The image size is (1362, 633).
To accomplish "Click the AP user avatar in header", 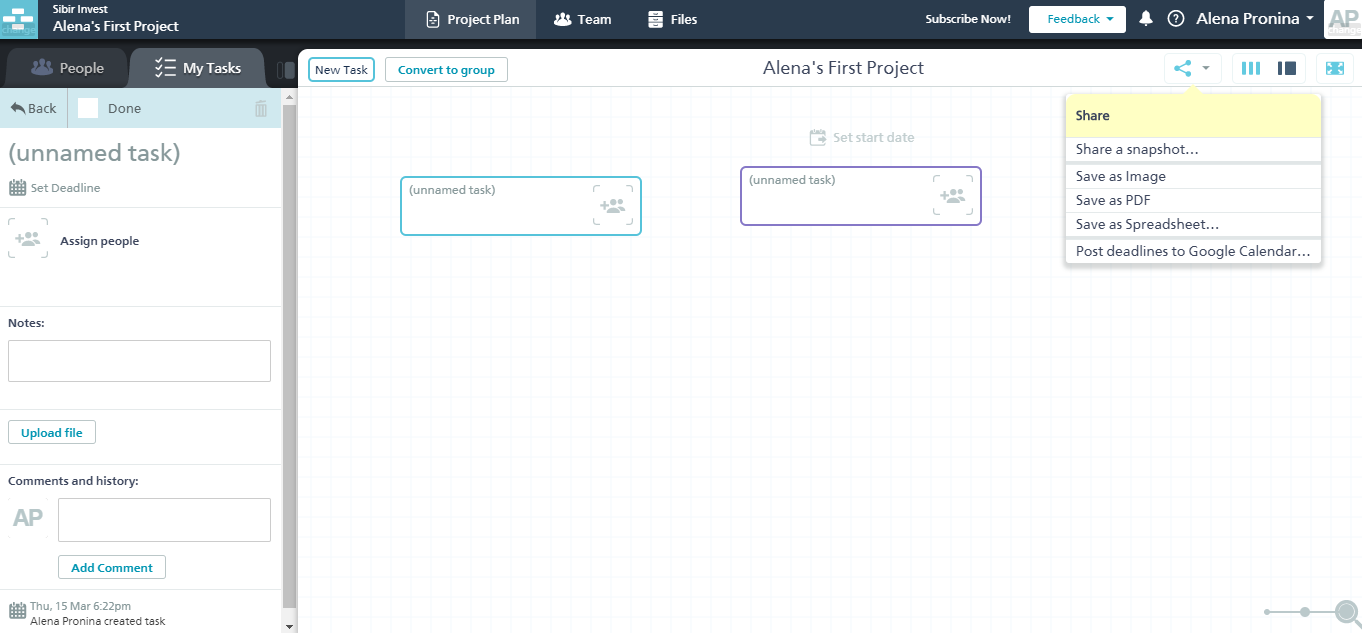I will [x=1341, y=19].
